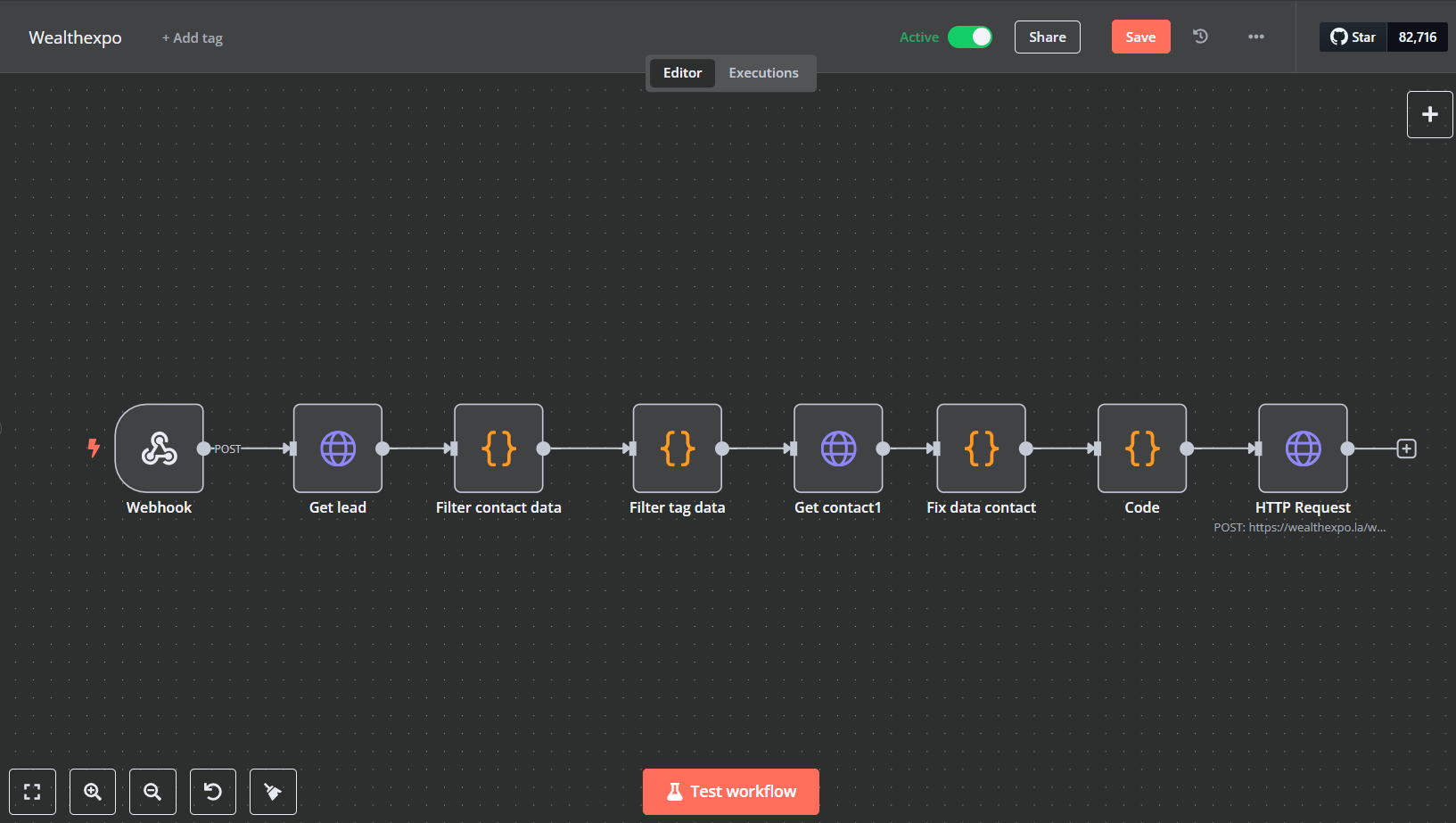
Task: Click the Filter tag data node
Action: pos(678,449)
